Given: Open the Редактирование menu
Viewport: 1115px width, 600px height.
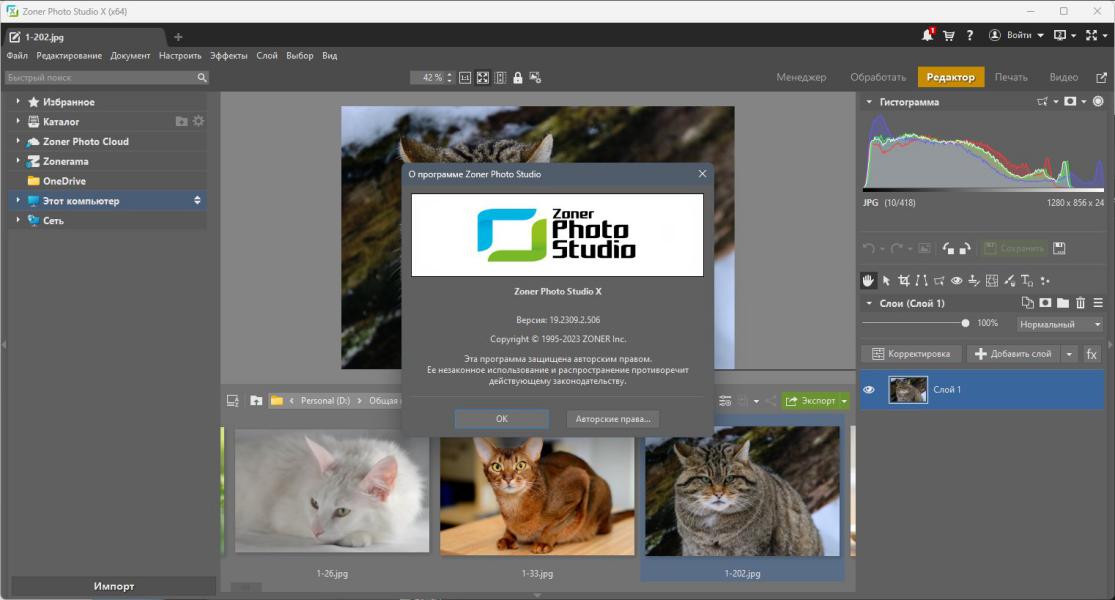Looking at the screenshot, I should tap(69, 55).
